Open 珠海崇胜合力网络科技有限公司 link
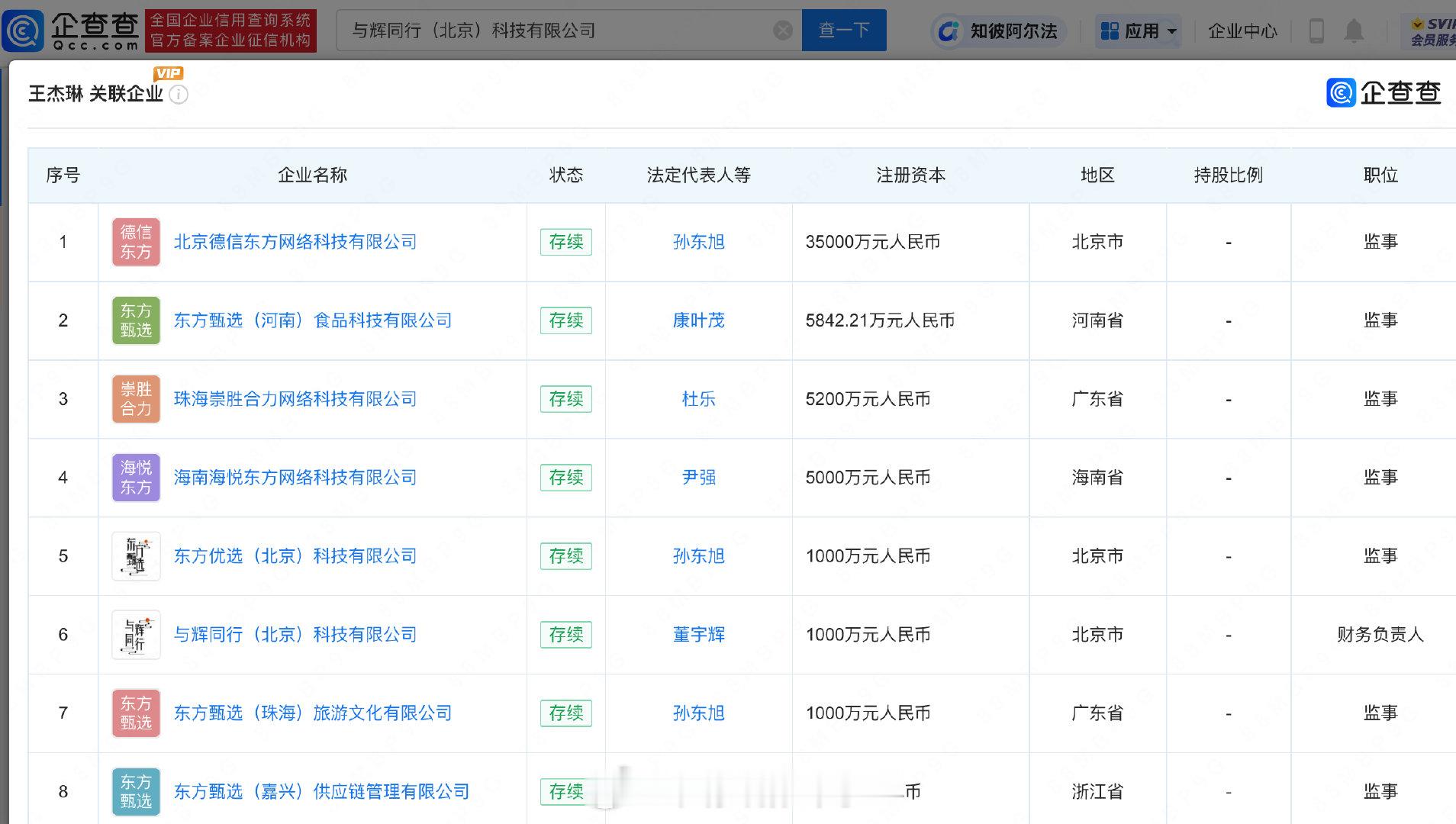 [295, 399]
